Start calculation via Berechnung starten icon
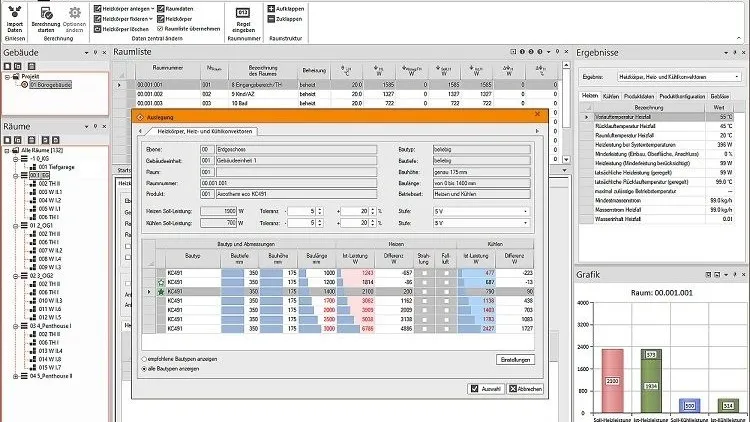This screenshot has width=750, height=422. (46, 13)
